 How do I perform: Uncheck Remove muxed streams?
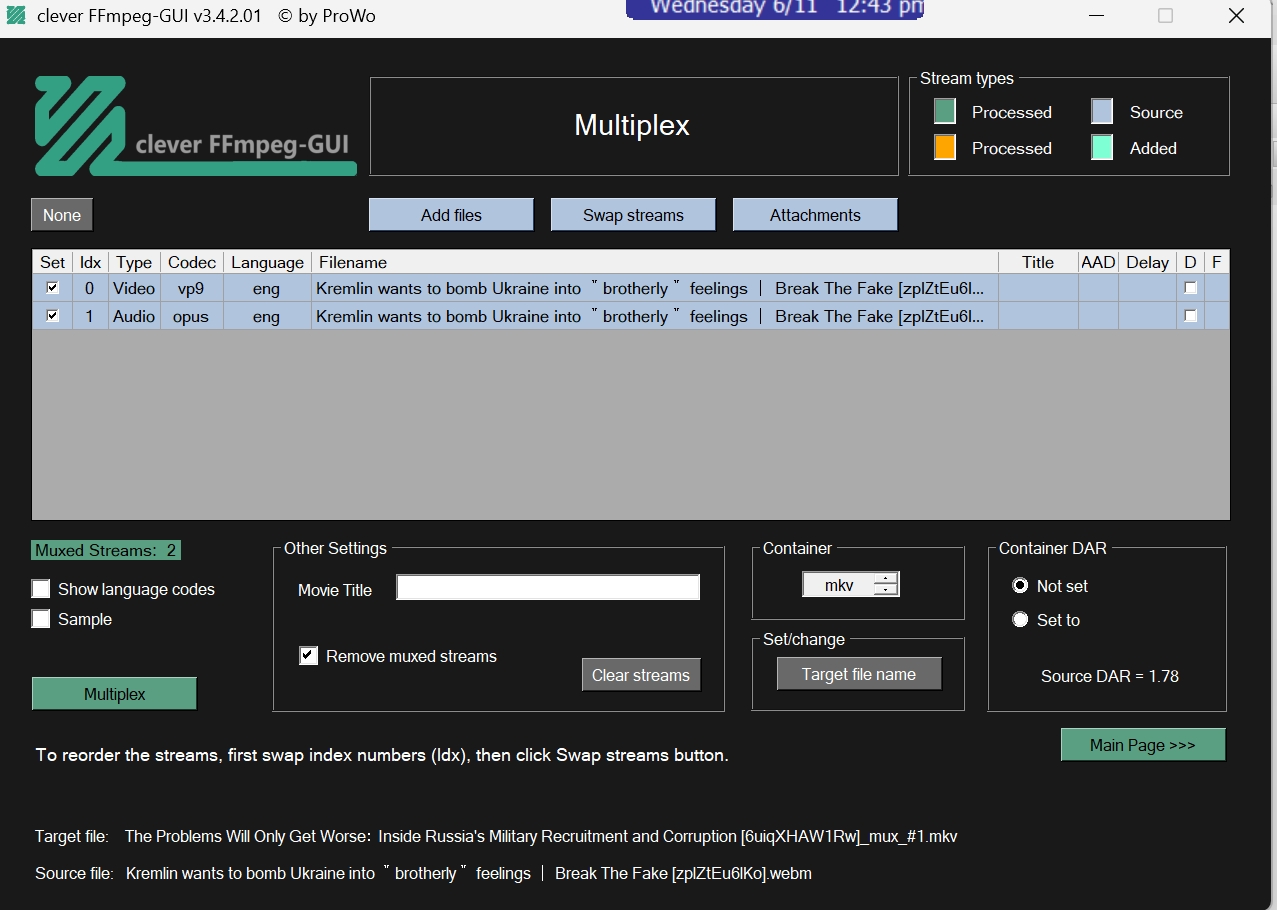pos(309,656)
